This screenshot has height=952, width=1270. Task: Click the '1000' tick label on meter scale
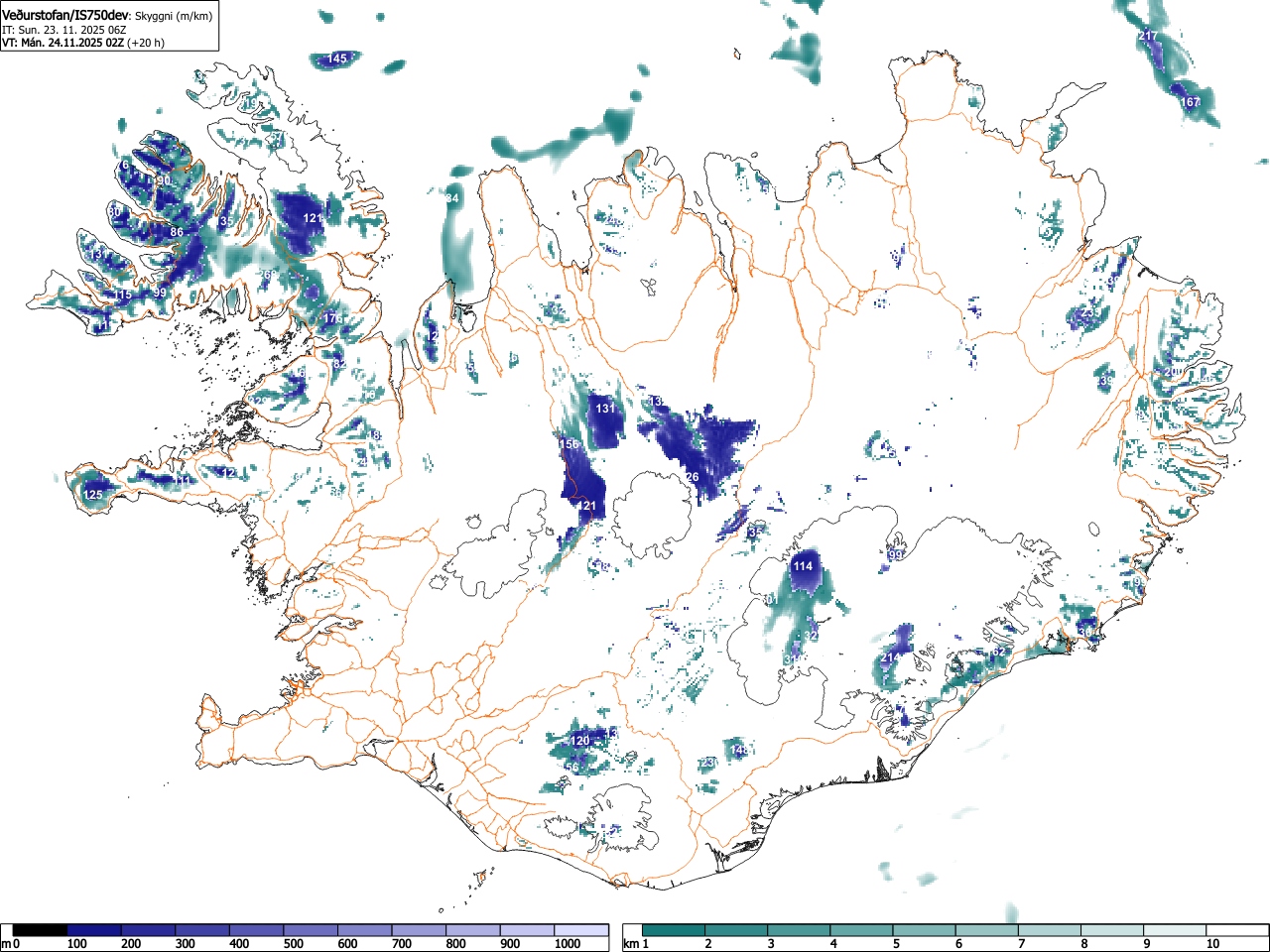[x=568, y=944]
